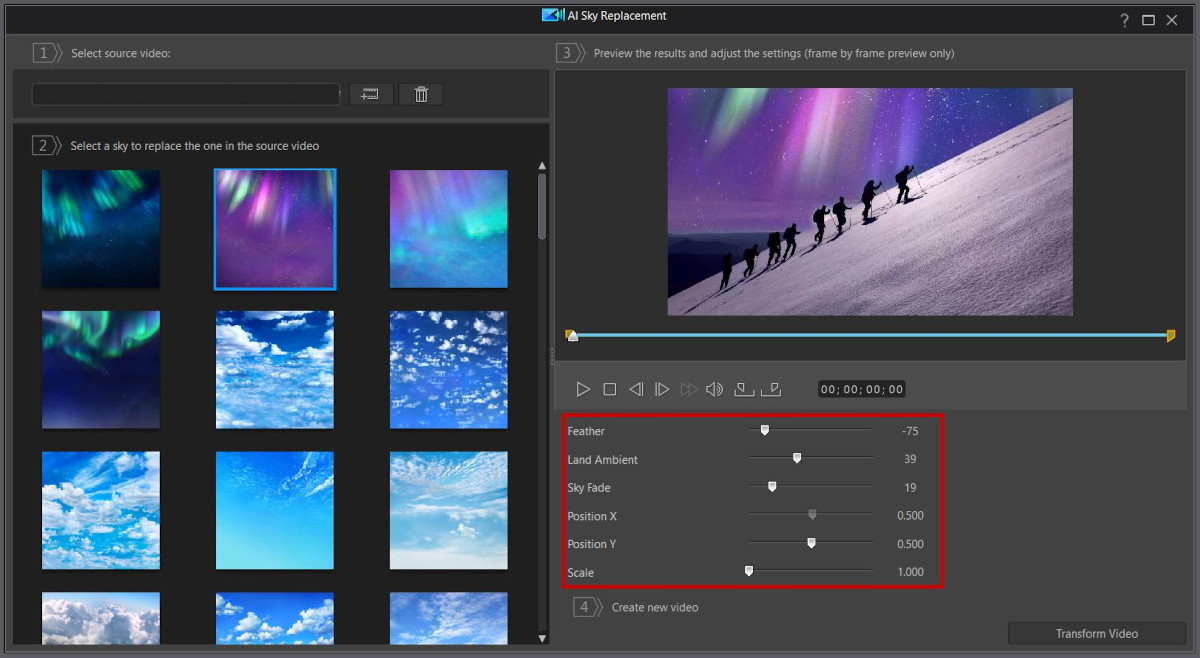The width and height of the screenshot is (1200, 658).
Task: Click the Sky Fade slider handle
Action: pos(771,486)
